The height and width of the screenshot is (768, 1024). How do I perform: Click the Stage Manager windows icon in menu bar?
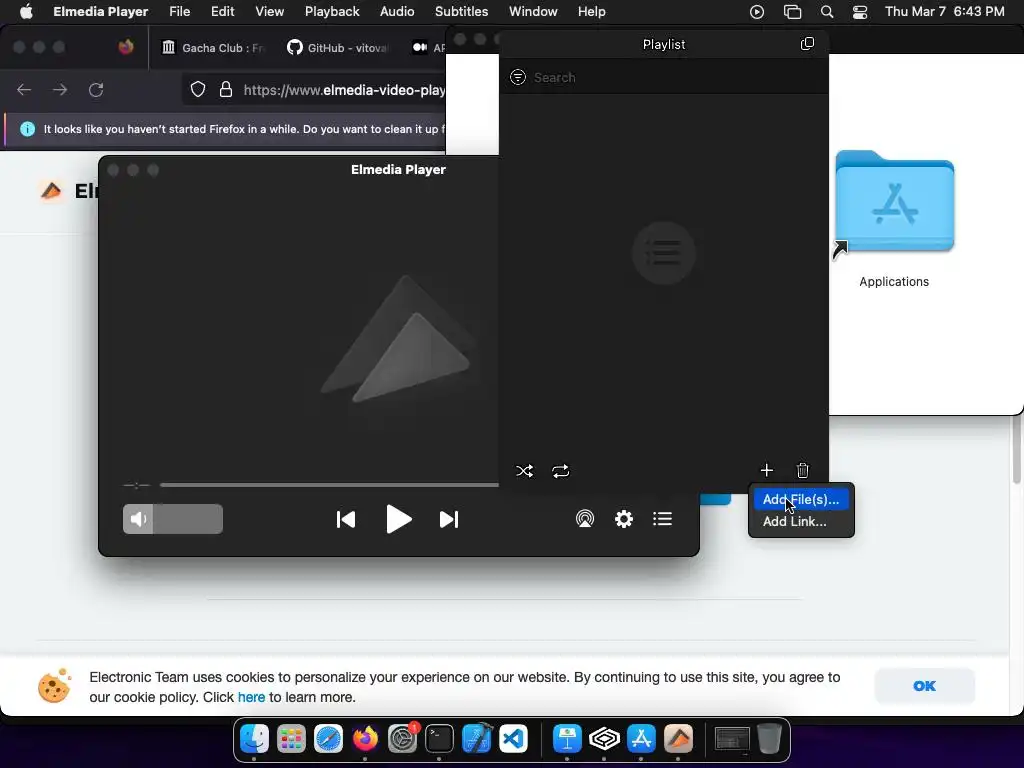tap(792, 12)
